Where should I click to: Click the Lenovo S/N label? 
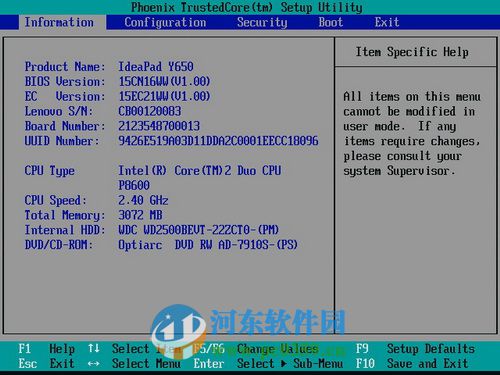point(59,111)
